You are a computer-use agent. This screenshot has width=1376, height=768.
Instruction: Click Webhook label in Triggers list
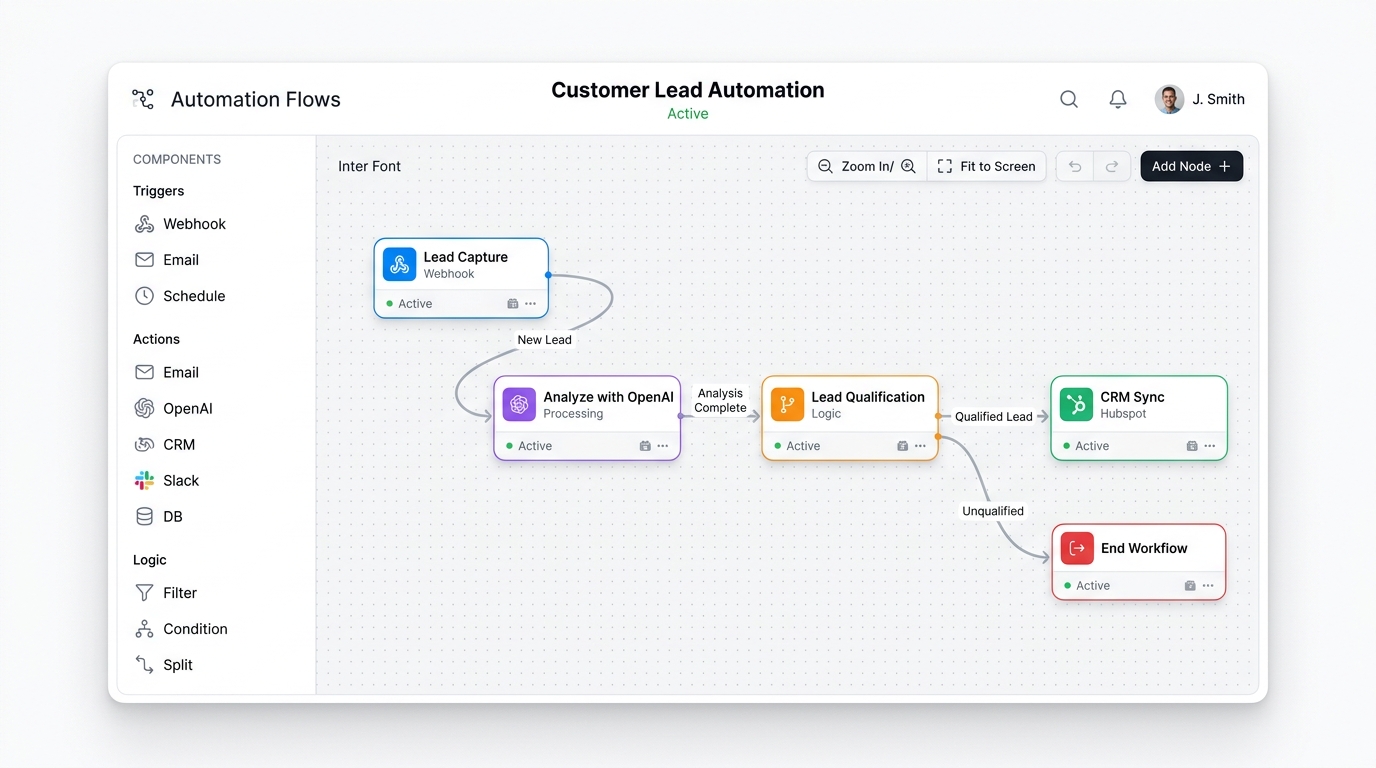coord(195,224)
